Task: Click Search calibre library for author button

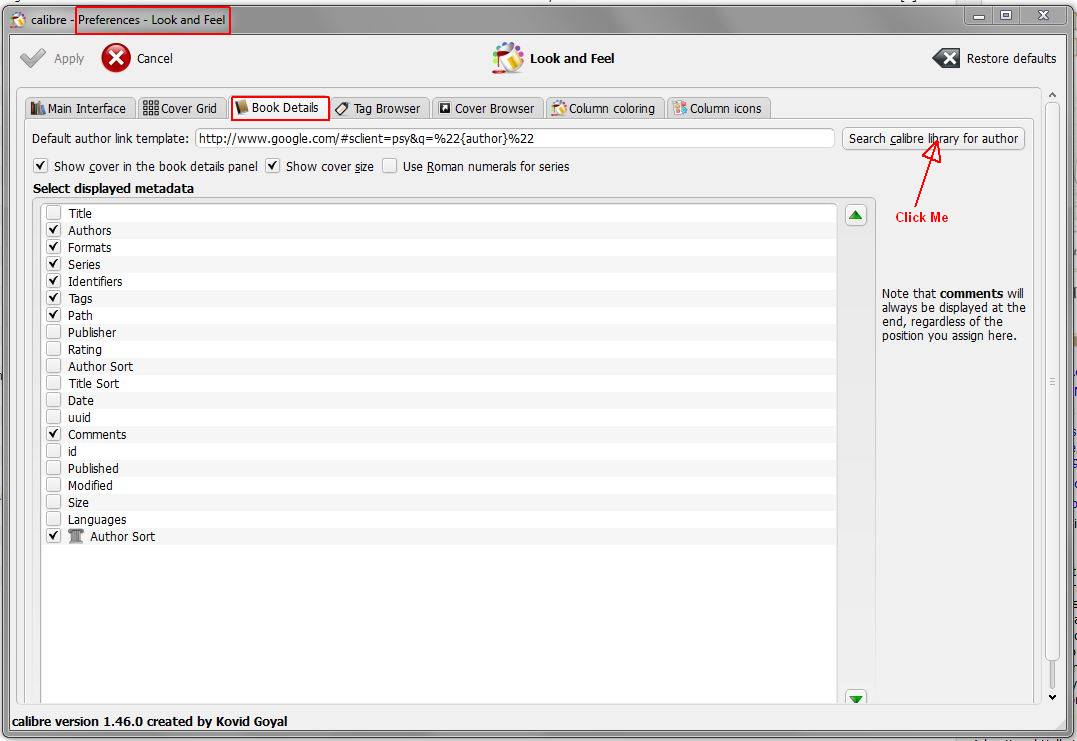Action: (933, 139)
